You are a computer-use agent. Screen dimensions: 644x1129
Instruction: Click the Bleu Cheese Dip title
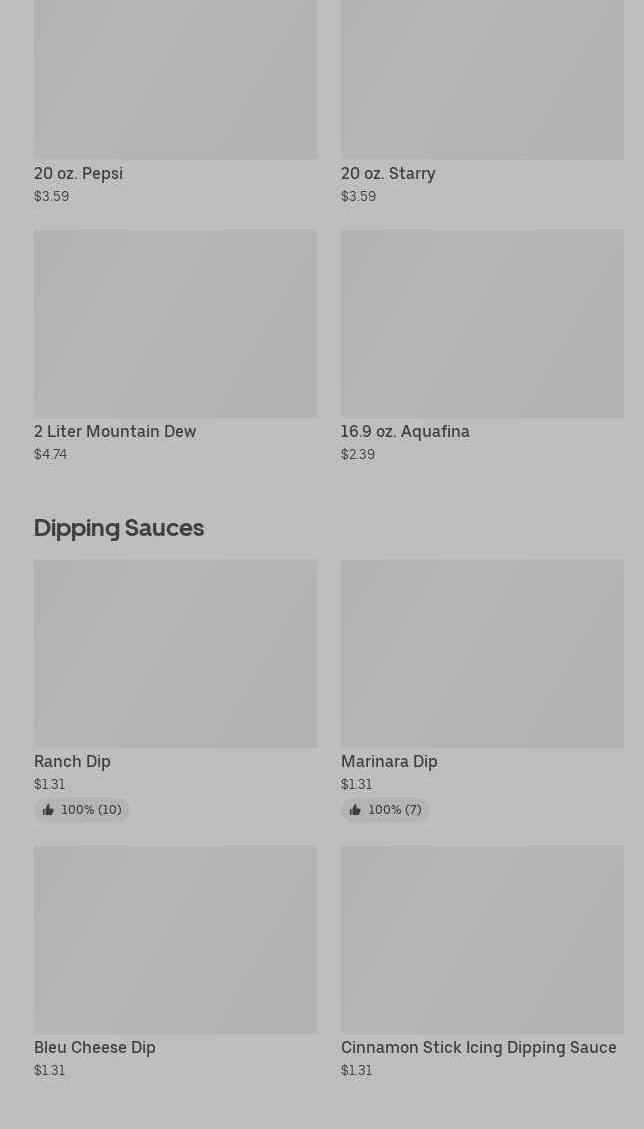coord(95,1047)
